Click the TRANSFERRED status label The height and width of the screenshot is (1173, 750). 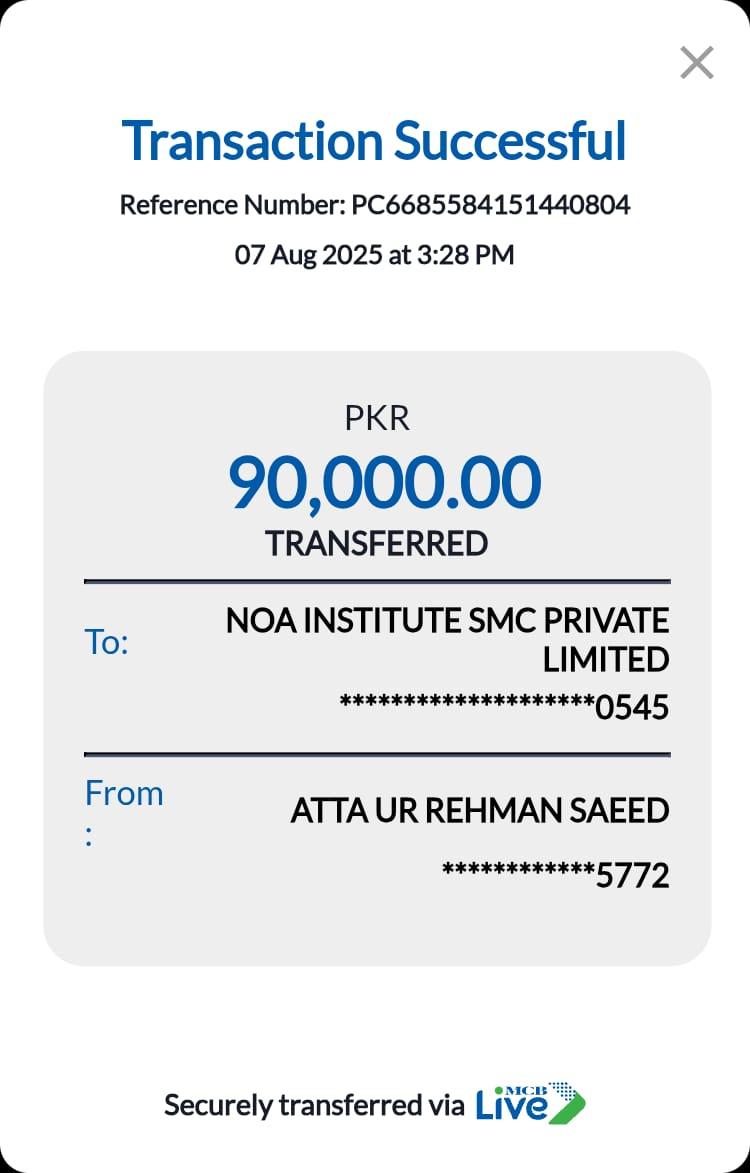(x=376, y=543)
